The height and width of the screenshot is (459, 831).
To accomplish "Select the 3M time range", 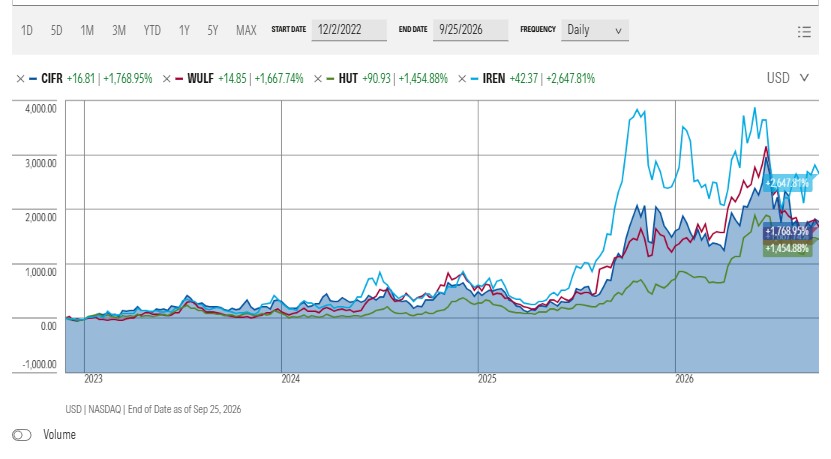I will pos(119,30).
